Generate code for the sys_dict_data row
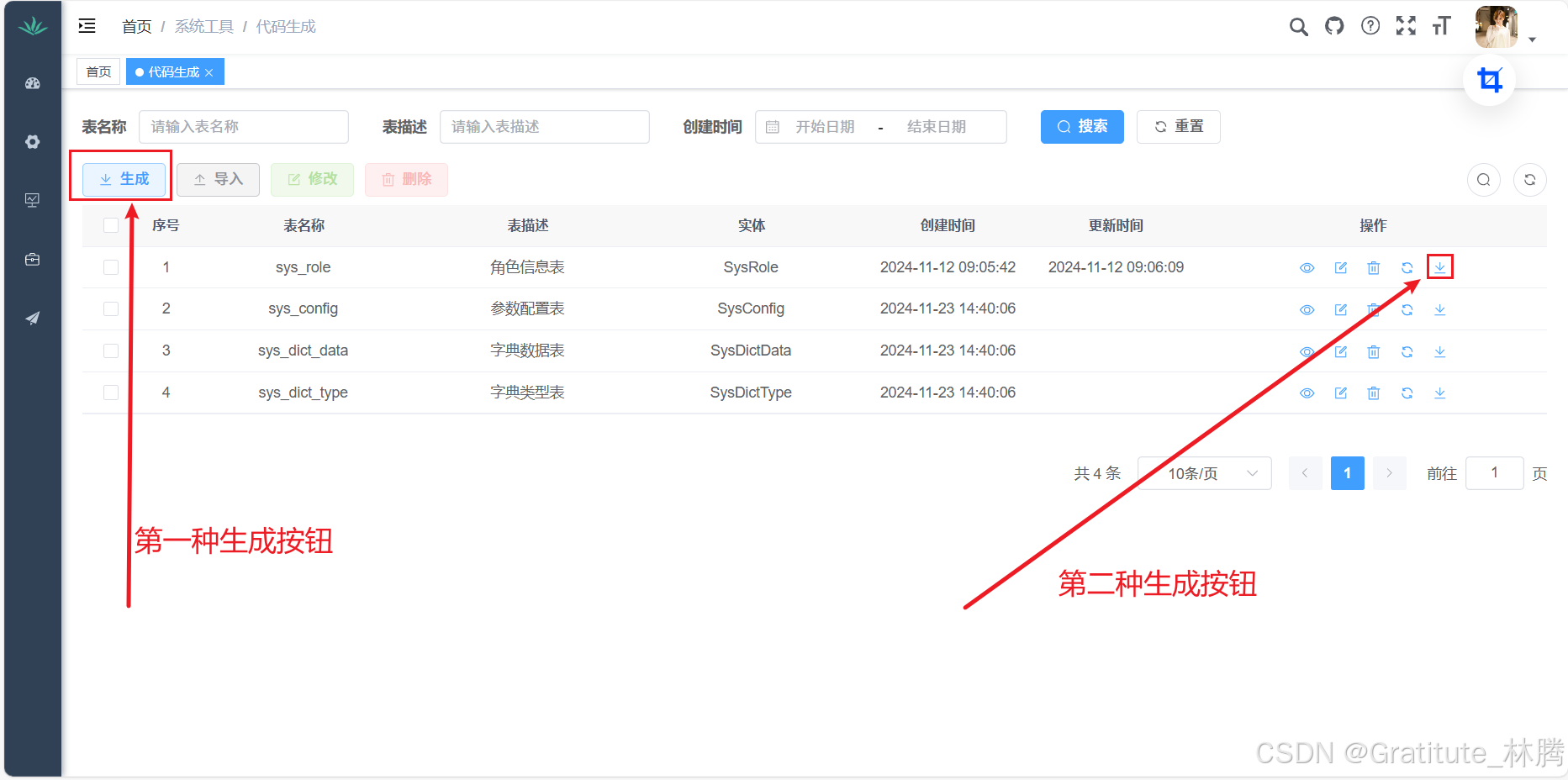Viewport: 1568px width, 780px height. pyautogui.click(x=1440, y=351)
